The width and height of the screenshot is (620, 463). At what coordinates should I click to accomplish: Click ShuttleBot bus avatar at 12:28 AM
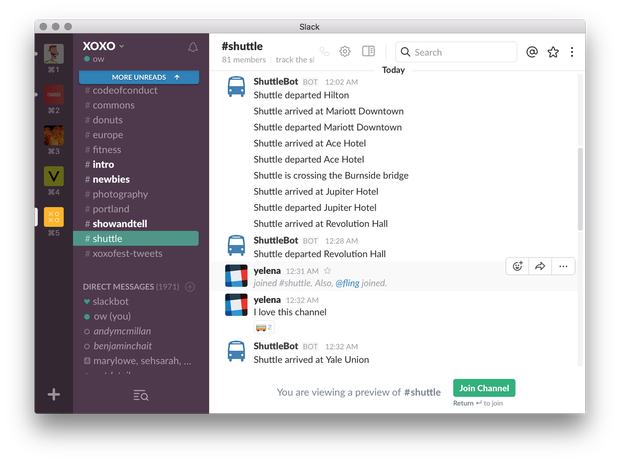click(x=236, y=246)
